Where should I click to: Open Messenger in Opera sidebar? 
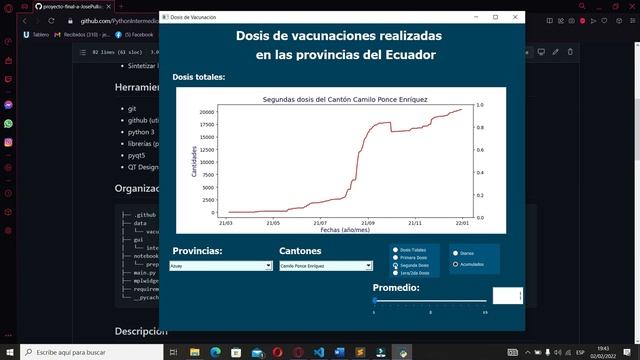pyautogui.click(x=8, y=105)
